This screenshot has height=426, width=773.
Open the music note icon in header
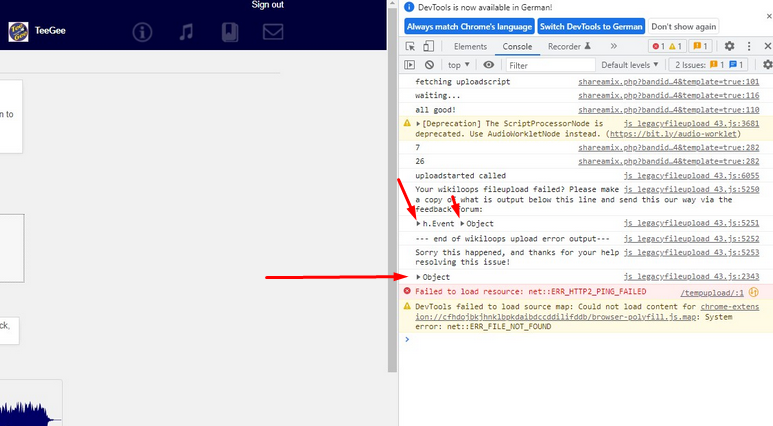click(x=186, y=33)
